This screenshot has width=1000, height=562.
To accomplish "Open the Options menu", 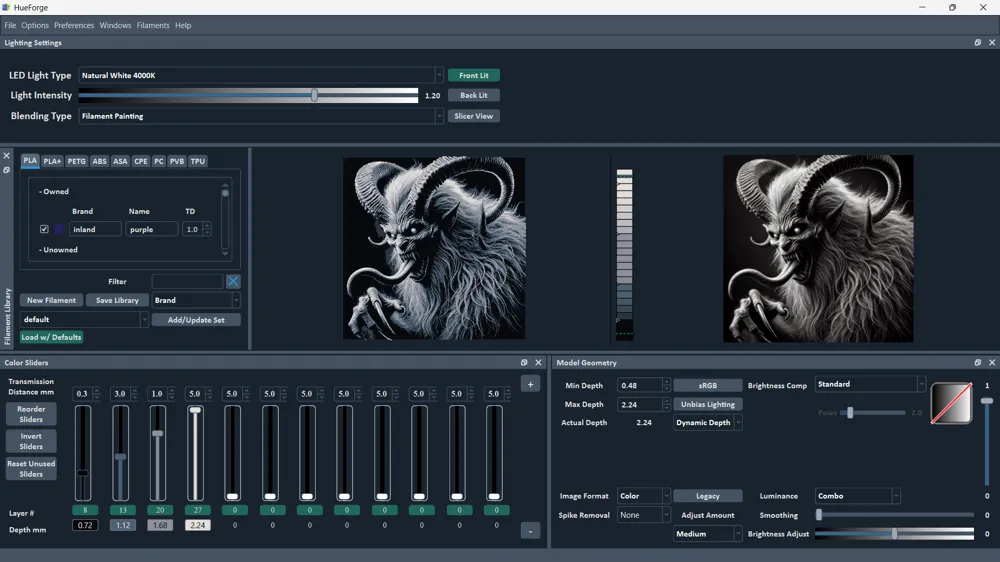I will click(x=35, y=26).
